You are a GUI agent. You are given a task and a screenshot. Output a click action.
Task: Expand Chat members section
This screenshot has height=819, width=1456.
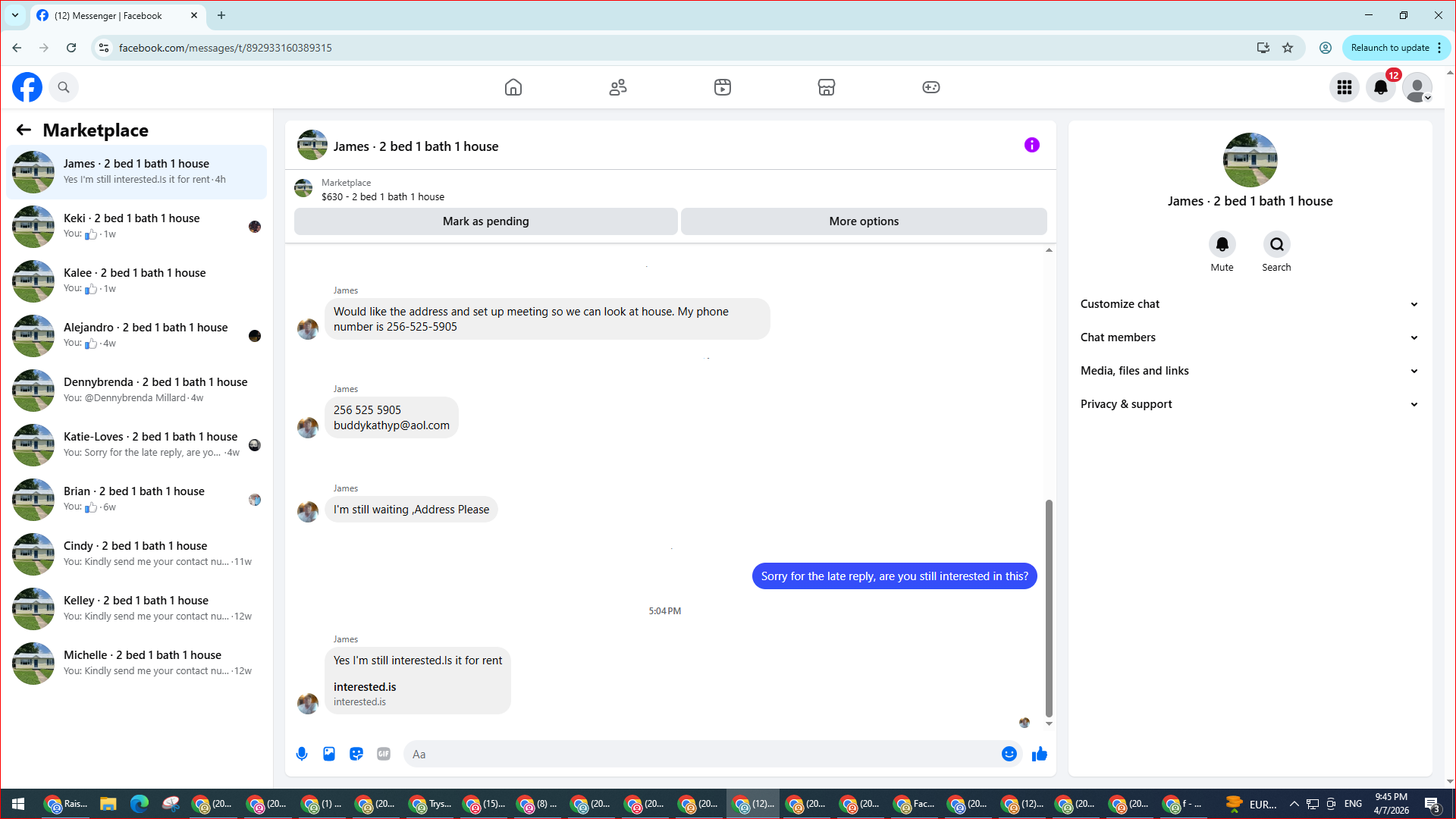tap(1250, 337)
